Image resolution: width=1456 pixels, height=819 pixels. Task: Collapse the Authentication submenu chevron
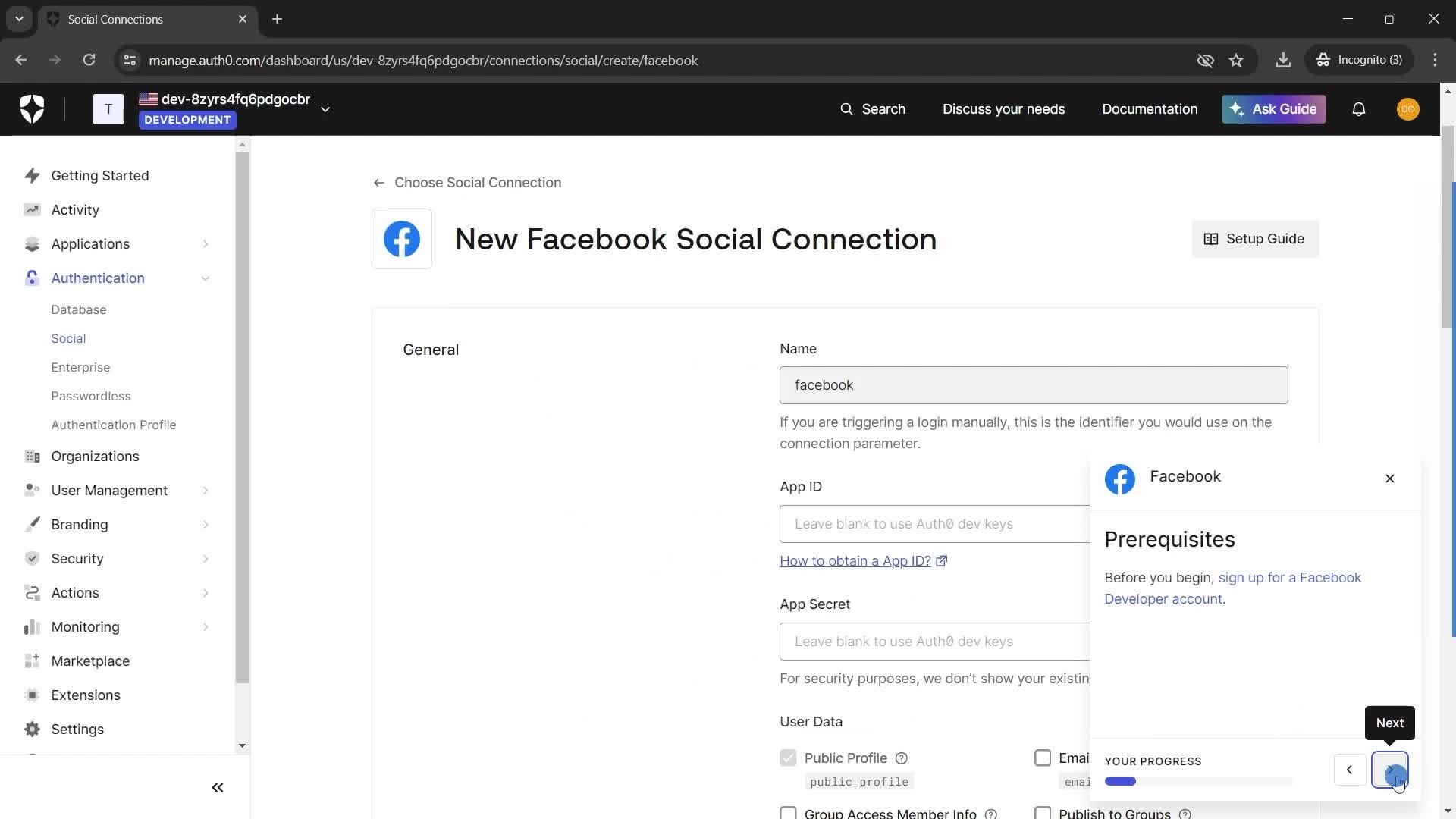coord(206,278)
